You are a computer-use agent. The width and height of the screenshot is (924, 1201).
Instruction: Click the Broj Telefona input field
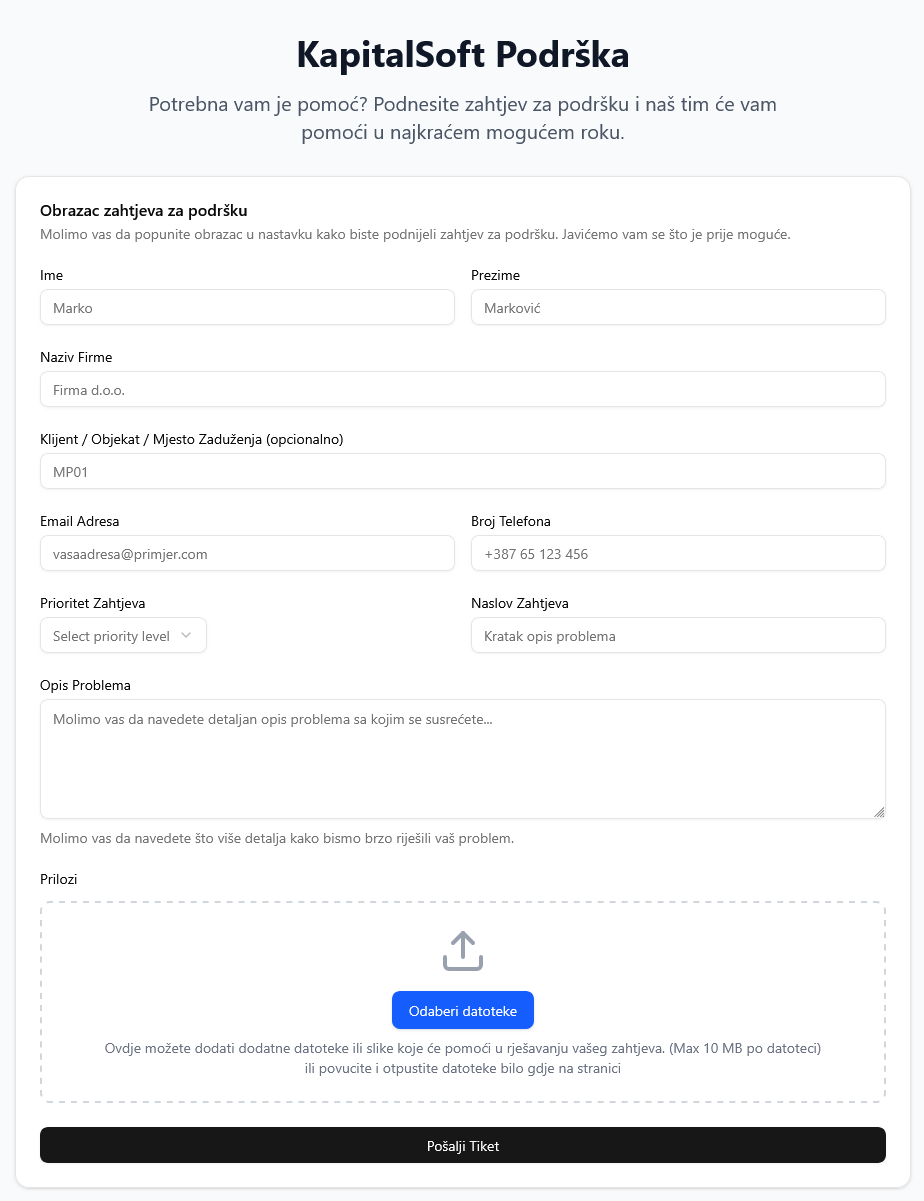pyautogui.click(x=678, y=554)
